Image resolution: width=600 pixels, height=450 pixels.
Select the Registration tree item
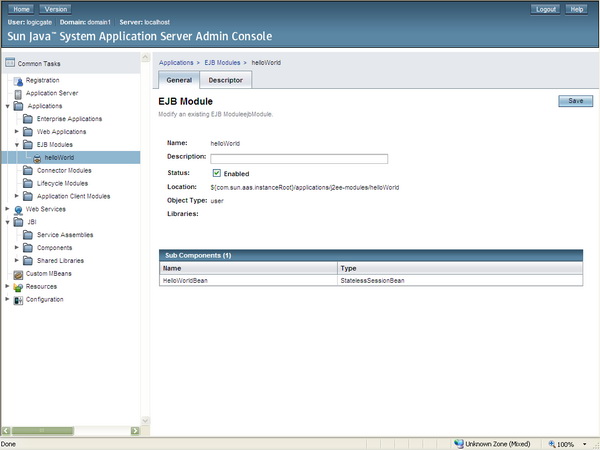[x=42, y=80]
